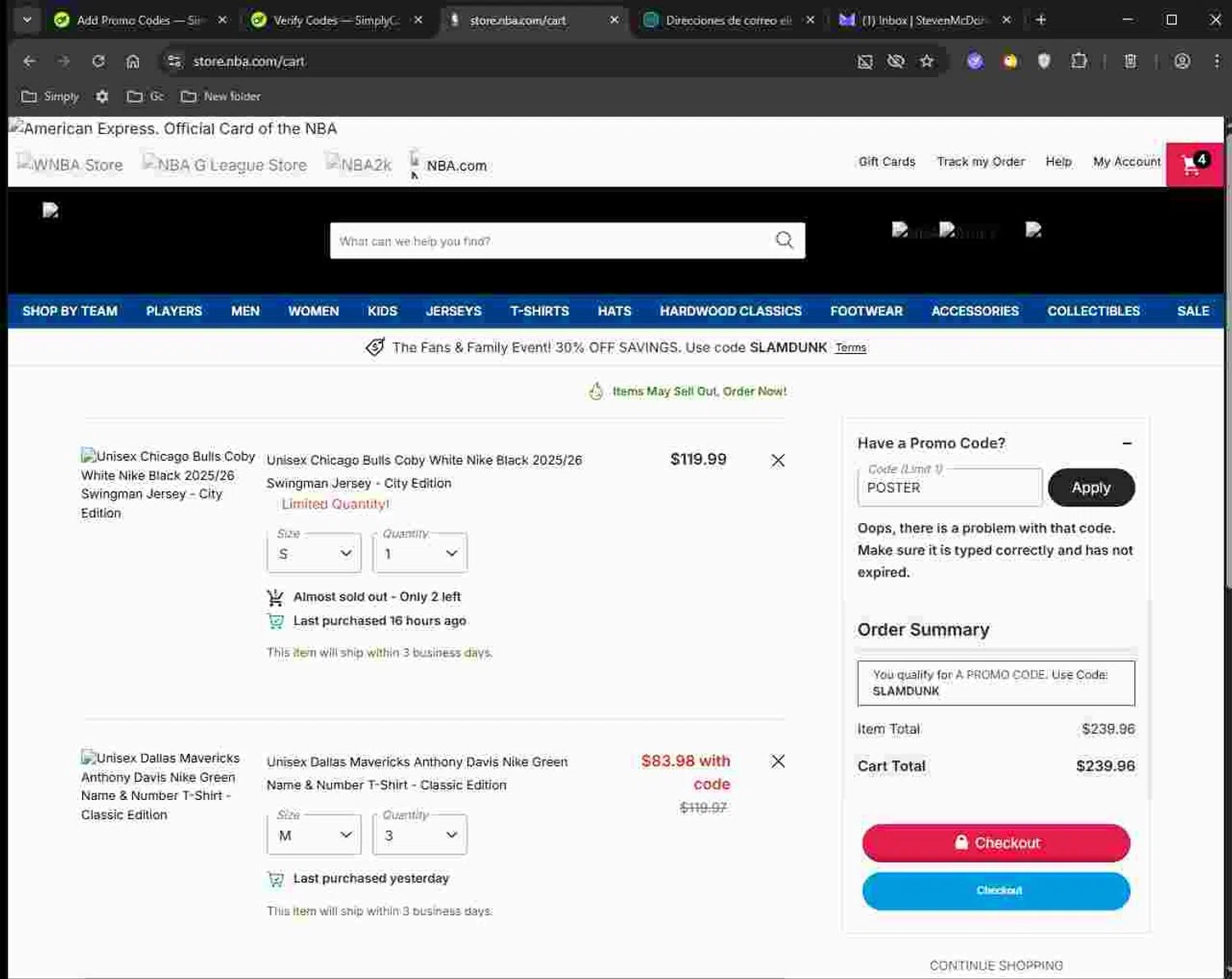This screenshot has height=979, width=1232.
Task: Collapse the Have a Promo Code section
Action: tap(1127, 444)
